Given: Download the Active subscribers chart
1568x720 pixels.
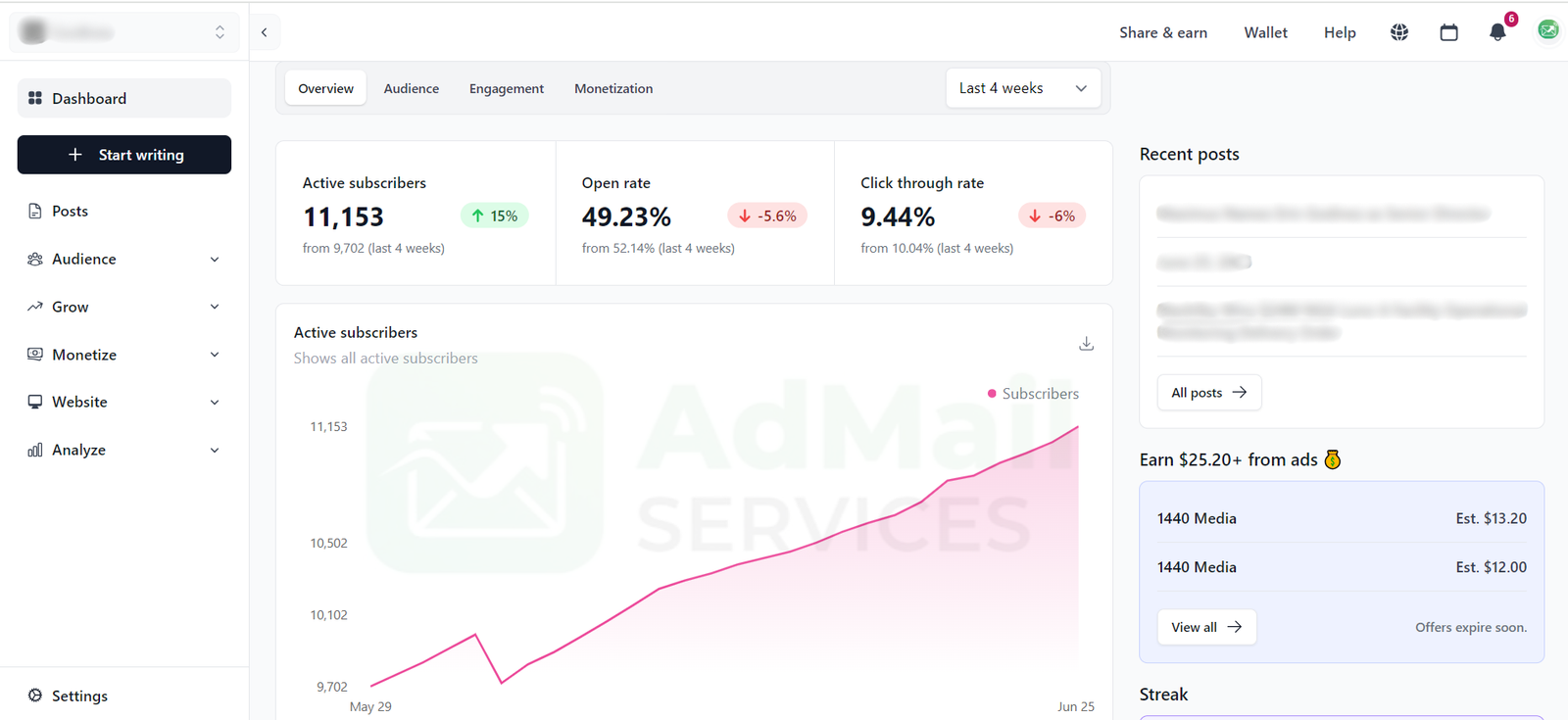Looking at the screenshot, I should pos(1086,344).
